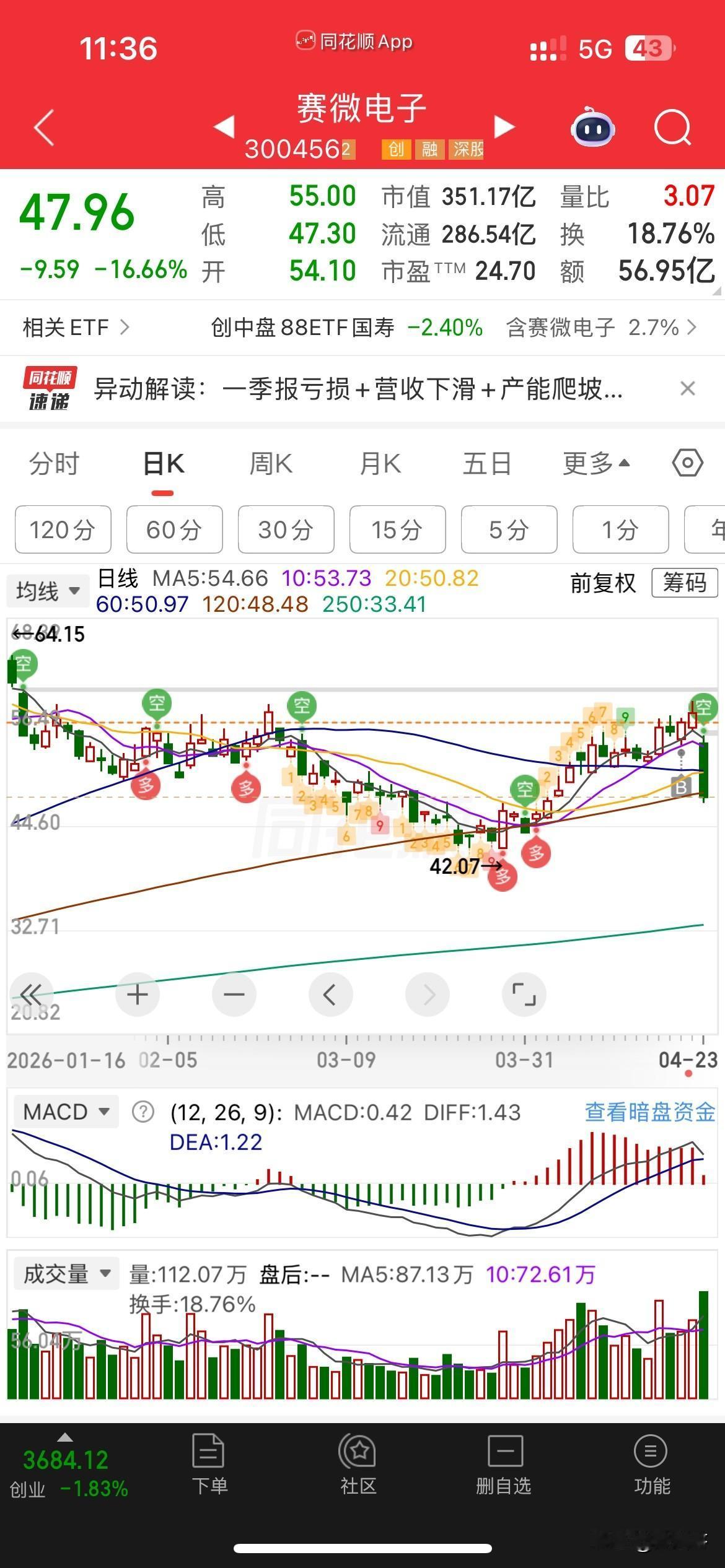
Task: Select the 日K tab
Action: pyautogui.click(x=163, y=463)
